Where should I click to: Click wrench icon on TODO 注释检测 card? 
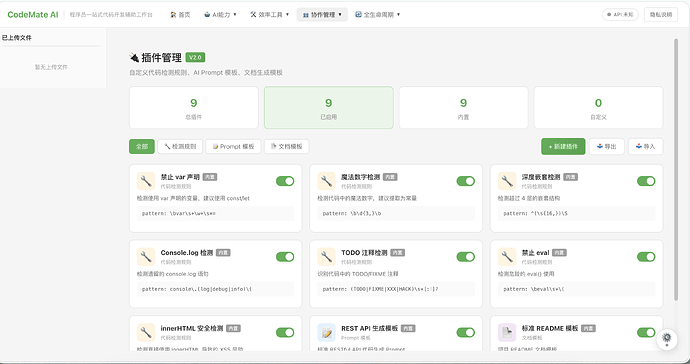(x=326, y=257)
